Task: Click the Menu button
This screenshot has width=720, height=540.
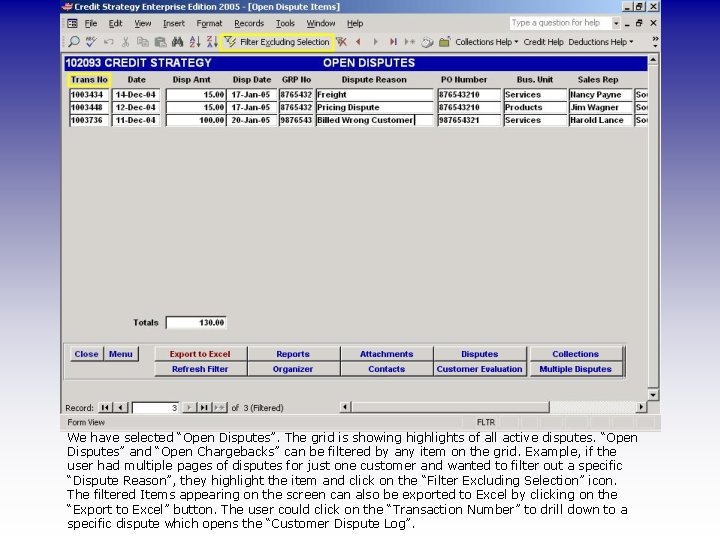Action: (x=121, y=354)
